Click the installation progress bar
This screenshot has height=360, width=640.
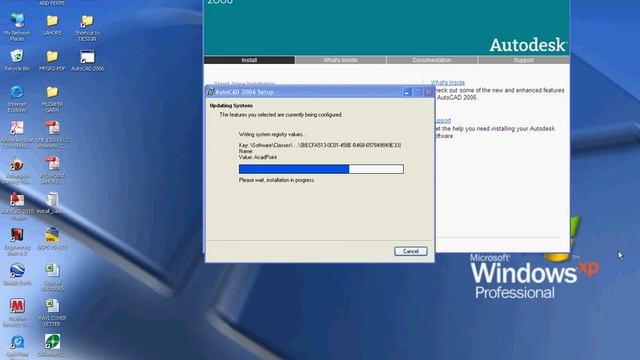pyautogui.click(x=321, y=169)
